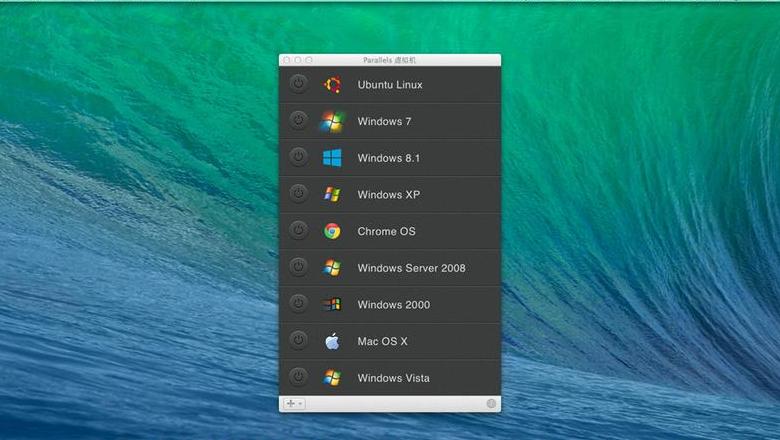Screen dimensions: 780x440
Task: Minimize the Parallels window
Action: (x=297, y=60)
